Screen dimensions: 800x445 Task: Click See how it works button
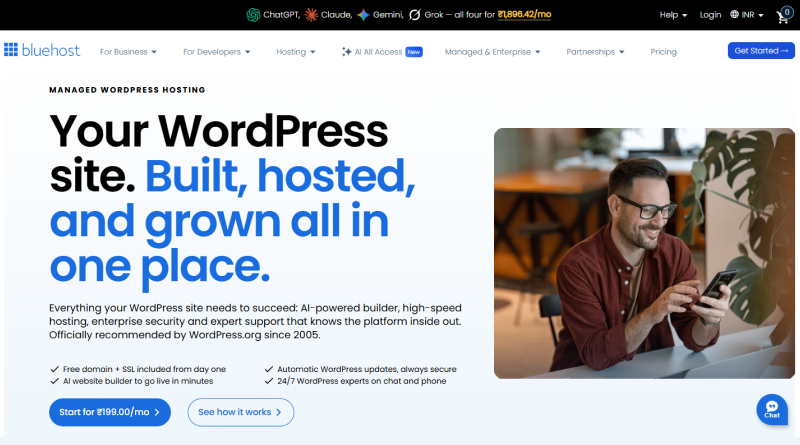click(x=241, y=412)
